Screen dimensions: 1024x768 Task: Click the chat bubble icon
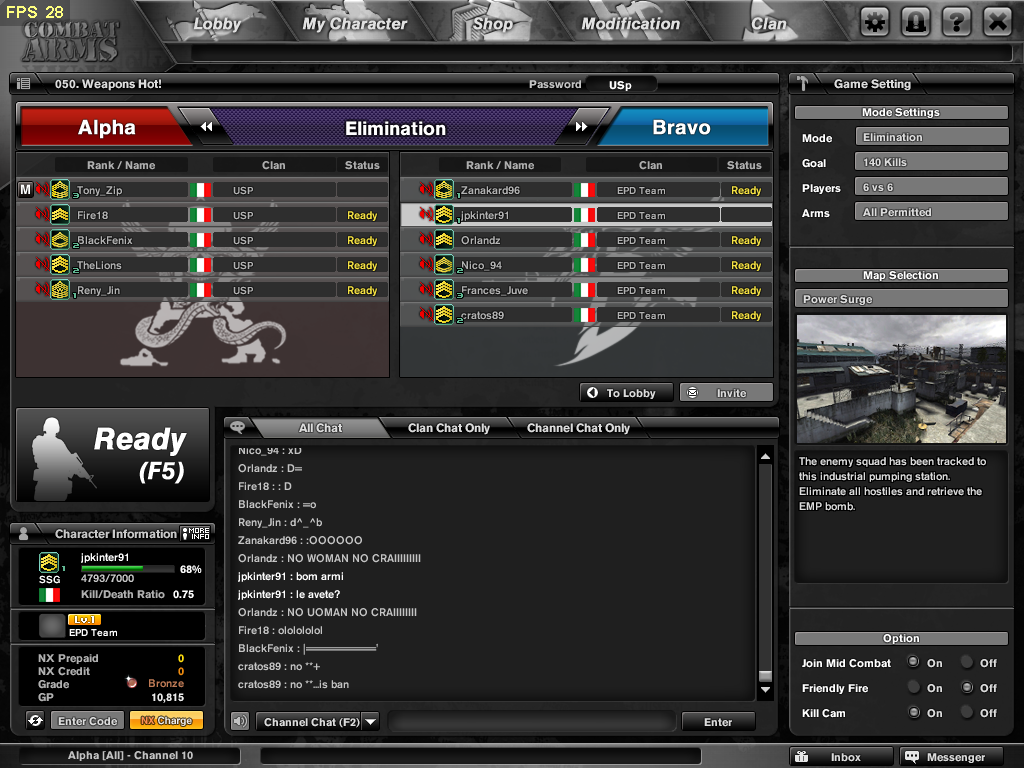click(238, 427)
